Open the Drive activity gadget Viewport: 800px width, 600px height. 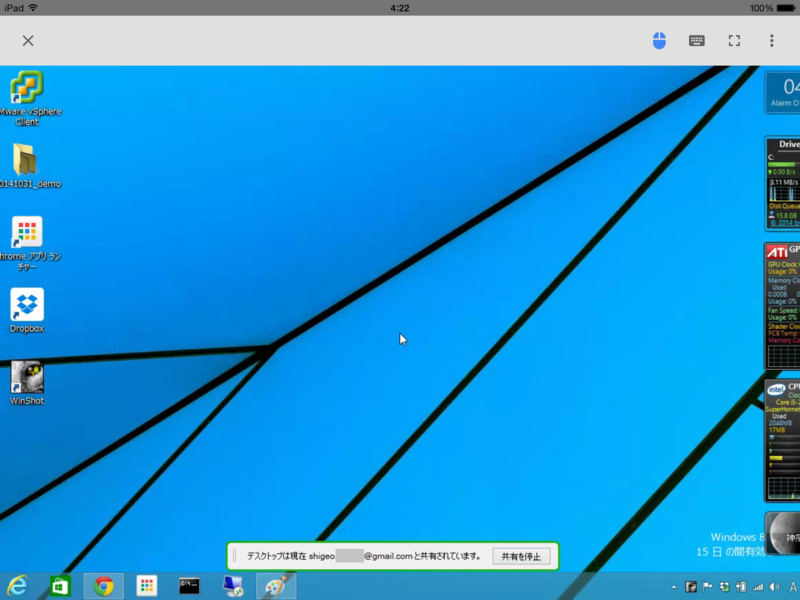pos(783,183)
